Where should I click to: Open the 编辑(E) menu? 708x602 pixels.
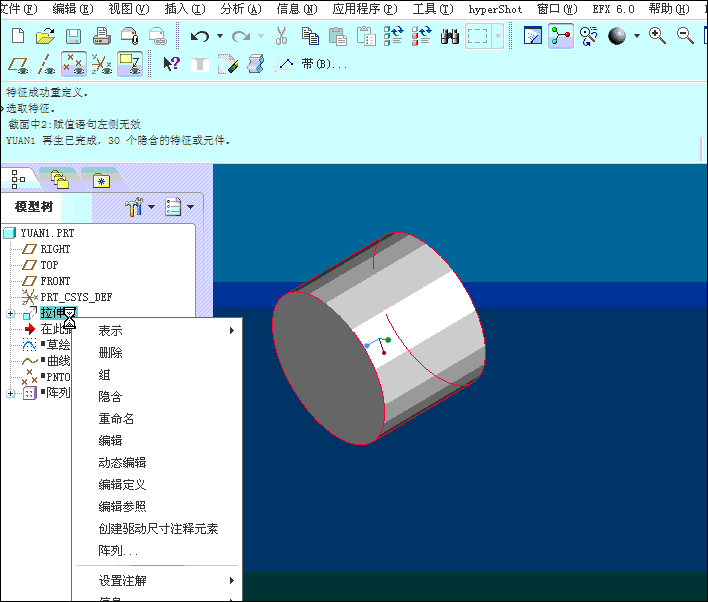[x=73, y=9]
